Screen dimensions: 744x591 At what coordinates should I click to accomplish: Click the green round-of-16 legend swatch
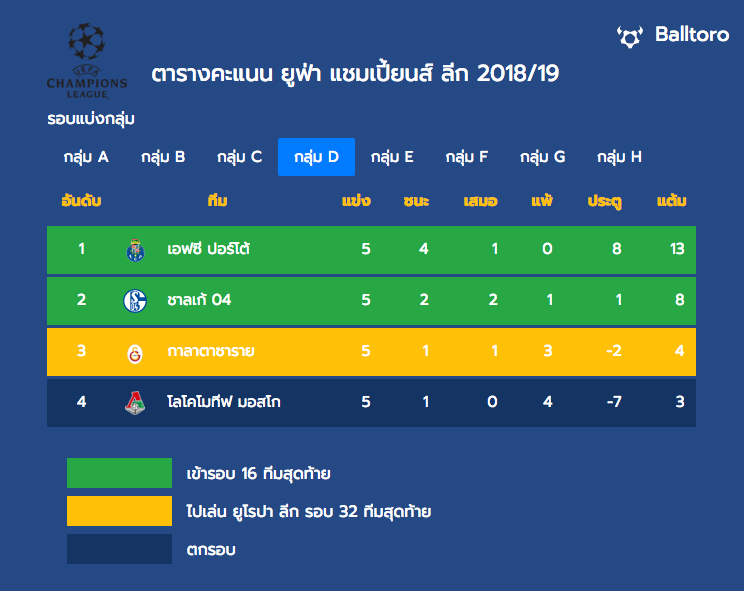120,473
